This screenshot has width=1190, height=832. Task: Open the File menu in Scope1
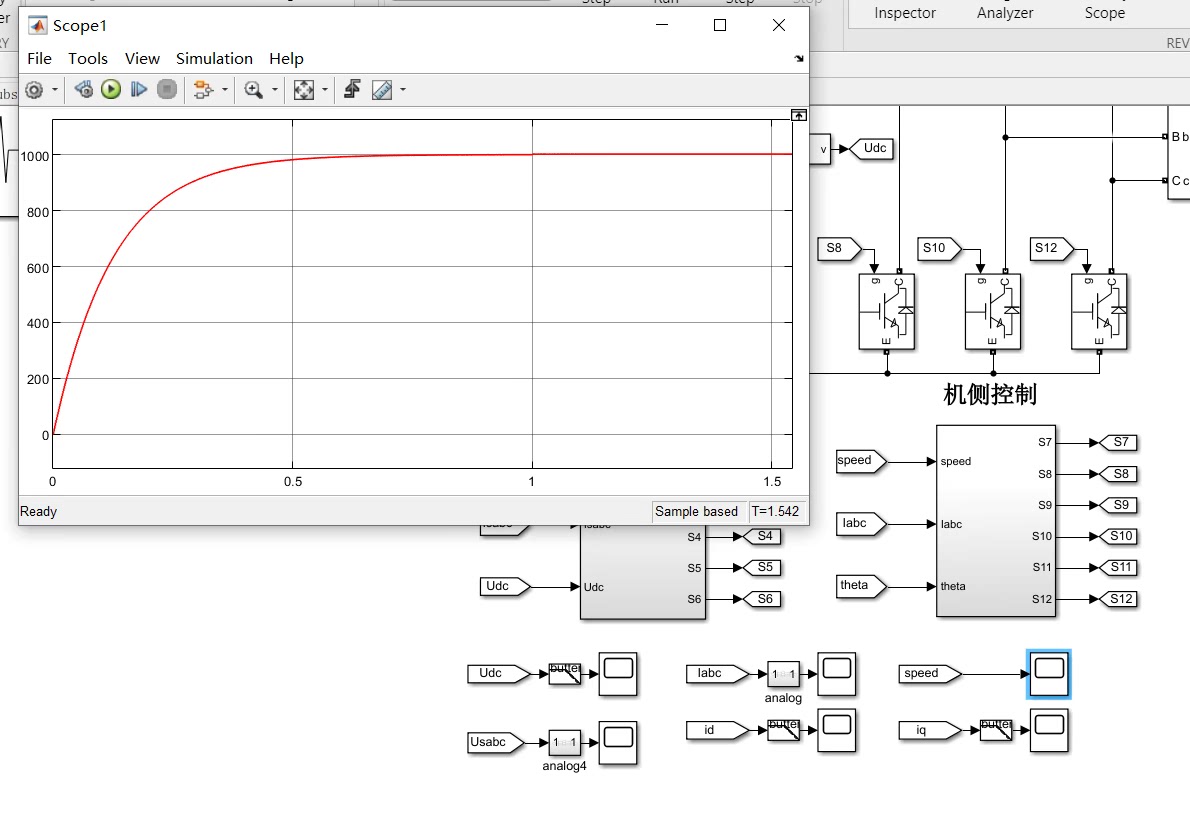pyautogui.click(x=39, y=58)
